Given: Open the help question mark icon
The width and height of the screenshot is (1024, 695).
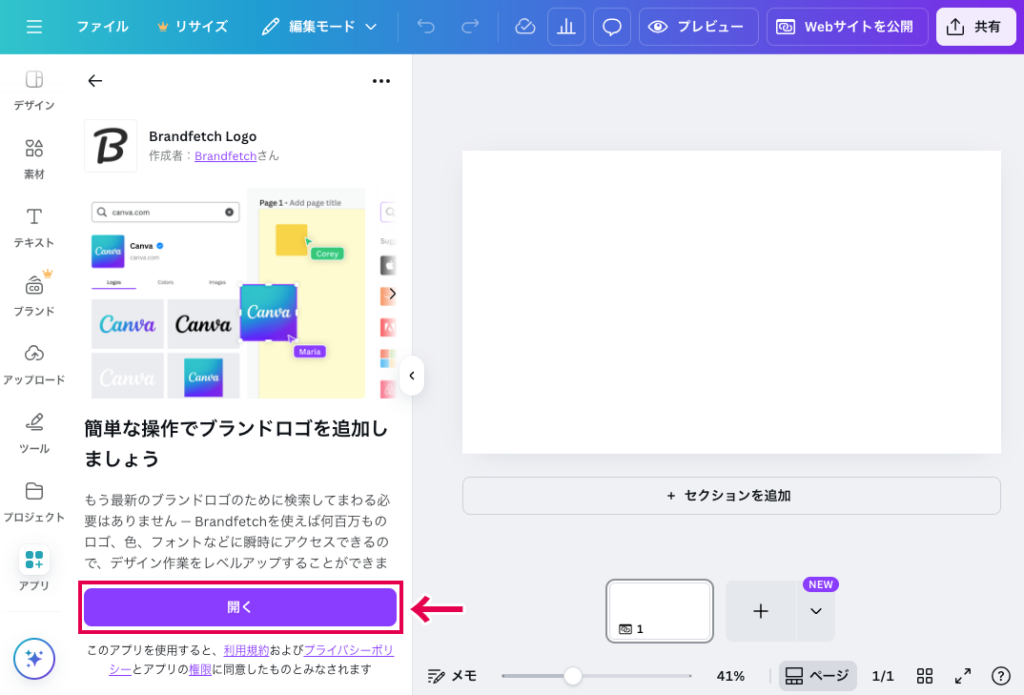Looking at the screenshot, I should tap(1000, 675).
